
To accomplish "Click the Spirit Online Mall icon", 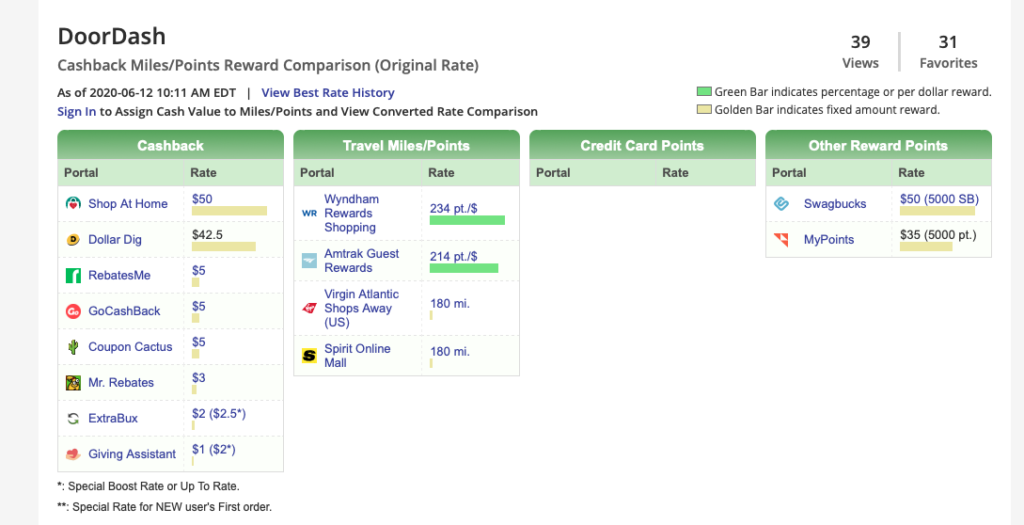I will (309, 356).
